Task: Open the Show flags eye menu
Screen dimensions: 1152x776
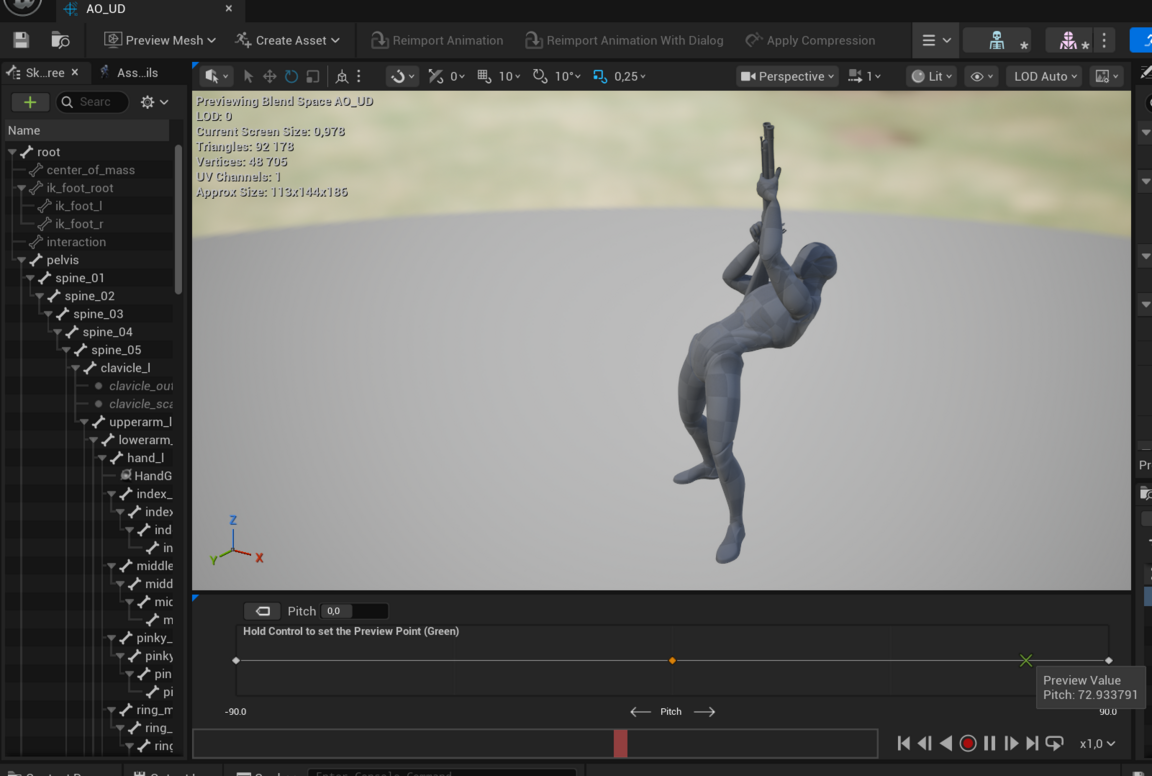Action: coord(982,76)
